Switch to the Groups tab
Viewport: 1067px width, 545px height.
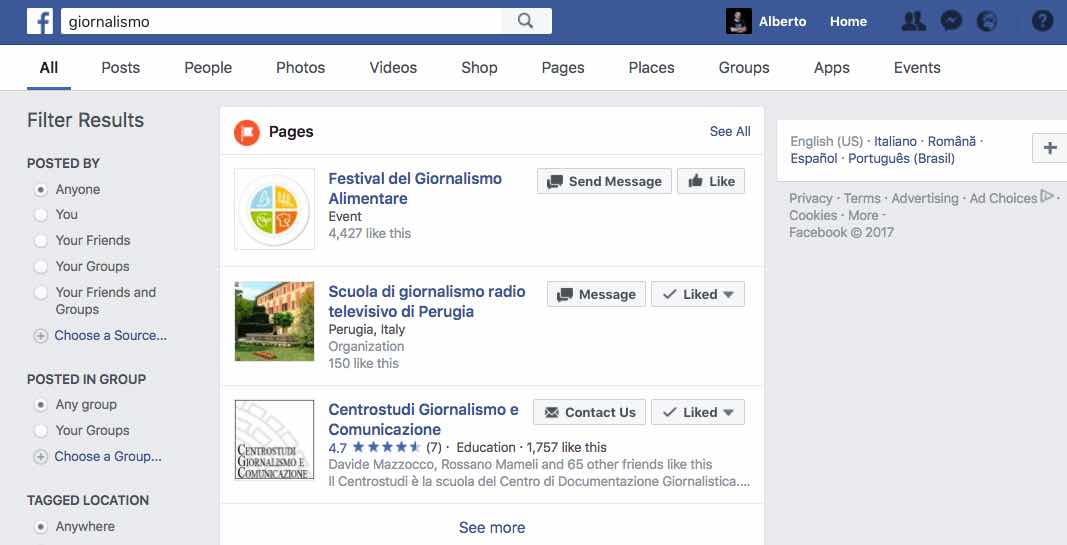[x=744, y=67]
